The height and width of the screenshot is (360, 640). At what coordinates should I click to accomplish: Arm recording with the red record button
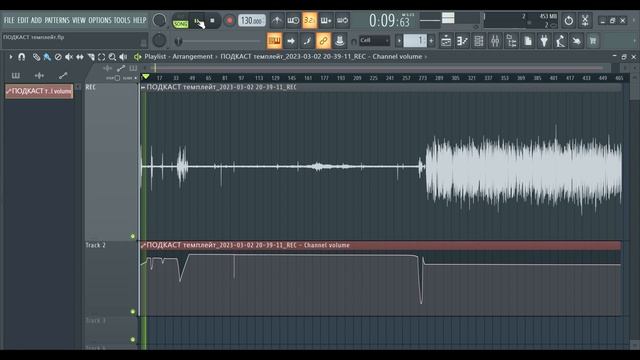tap(230, 20)
